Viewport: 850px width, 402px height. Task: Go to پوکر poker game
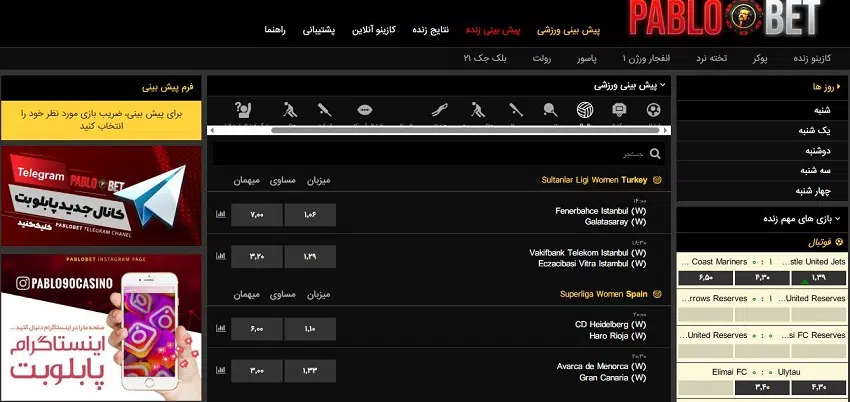tap(759, 59)
